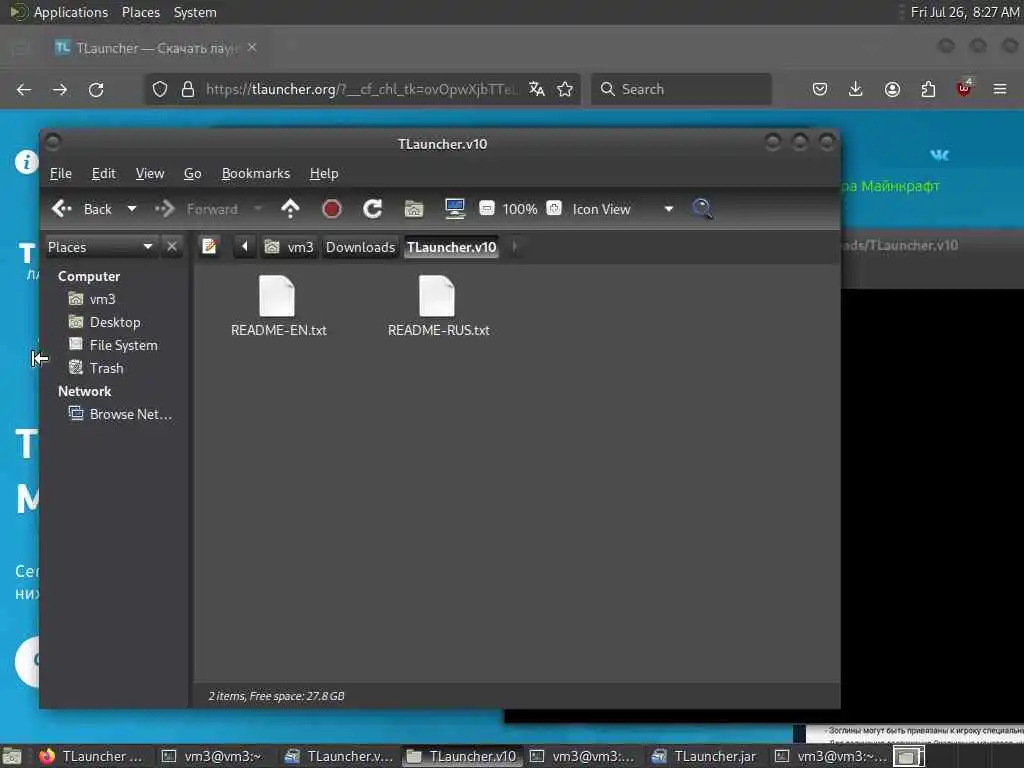Select File System in Places sidebar
This screenshot has height=768, width=1024.
(x=113, y=345)
